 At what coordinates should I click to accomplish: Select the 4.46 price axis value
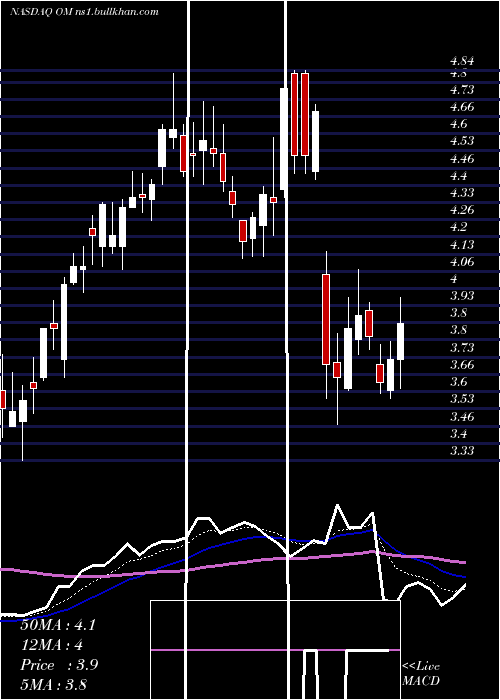462,159
